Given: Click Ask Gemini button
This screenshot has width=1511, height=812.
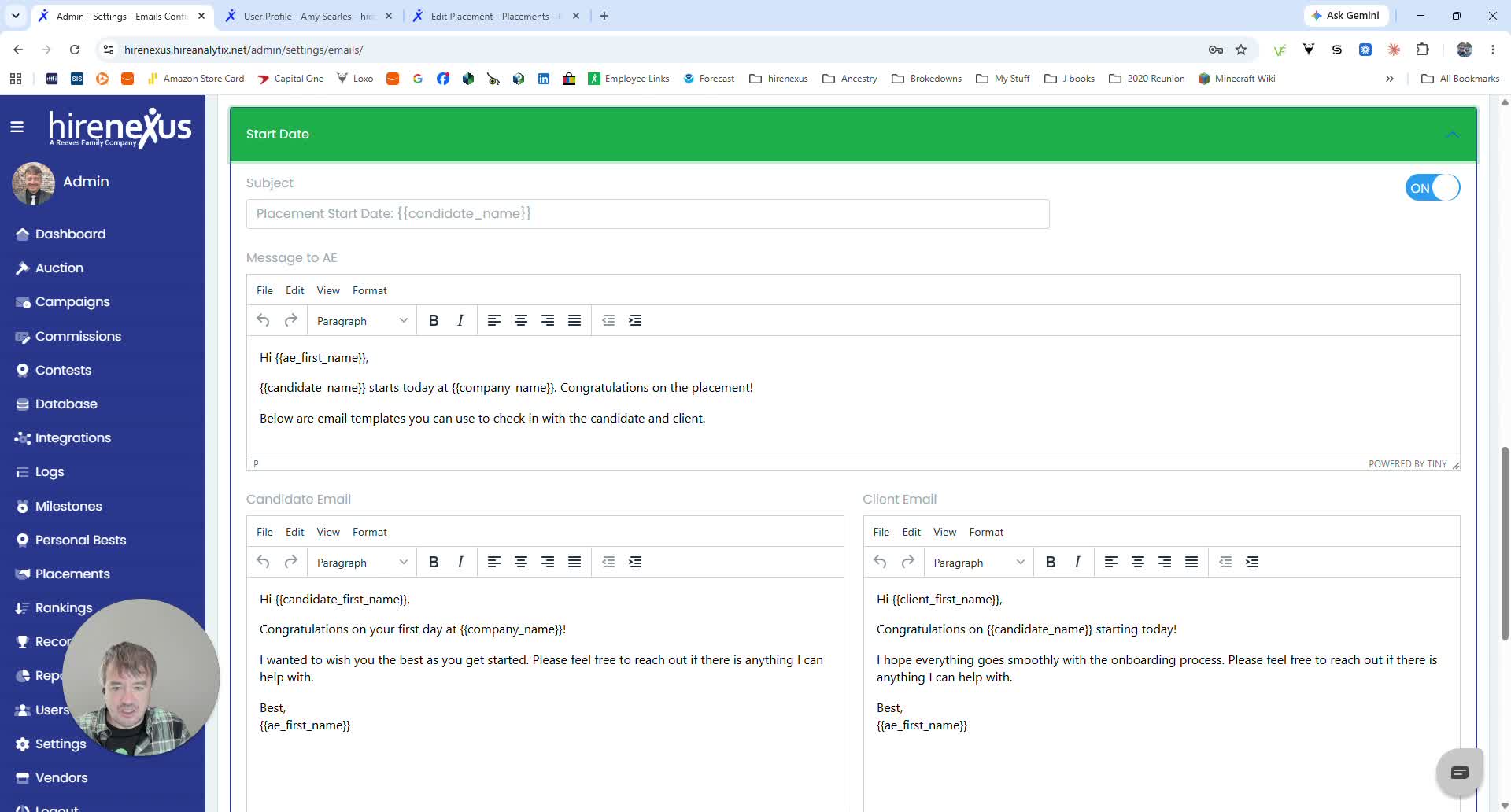Looking at the screenshot, I should 1346,16.
